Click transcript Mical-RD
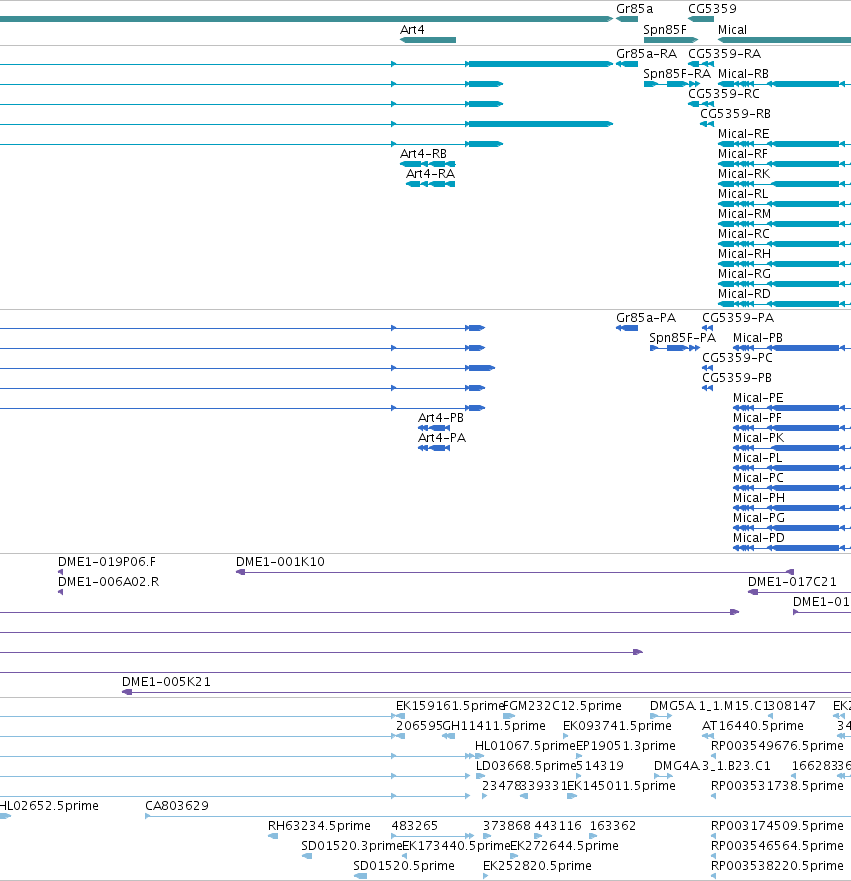The image size is (851, 881). tap(784, 304)
